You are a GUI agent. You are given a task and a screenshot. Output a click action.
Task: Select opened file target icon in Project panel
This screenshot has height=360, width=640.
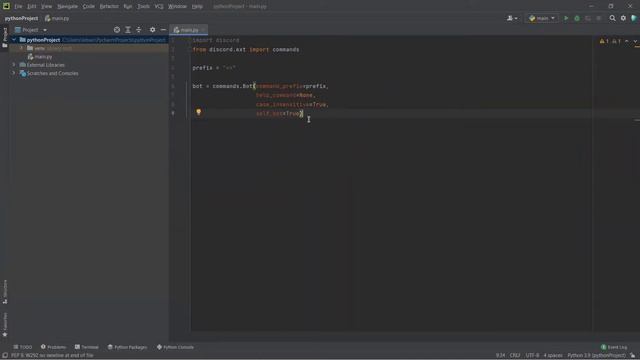click(117, 30)
